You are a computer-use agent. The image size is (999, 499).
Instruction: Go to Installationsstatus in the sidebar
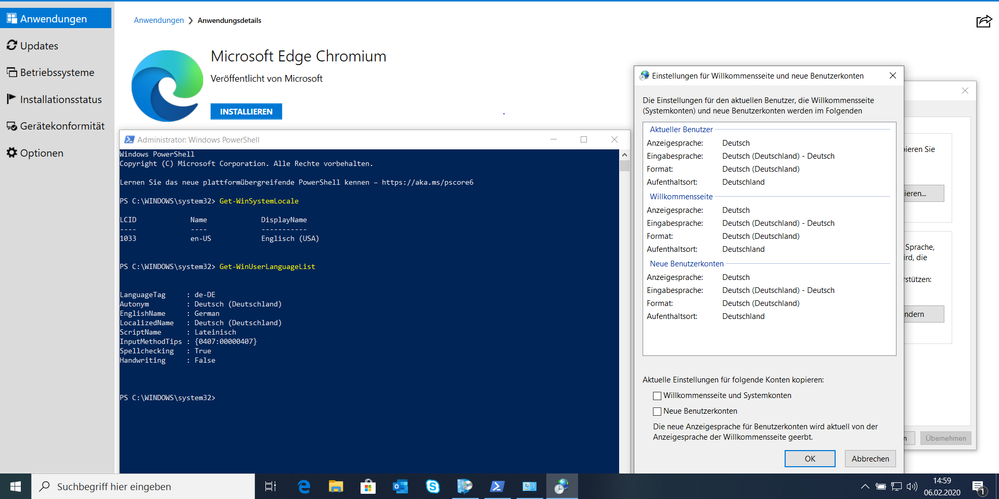click(x=56, y=99)
